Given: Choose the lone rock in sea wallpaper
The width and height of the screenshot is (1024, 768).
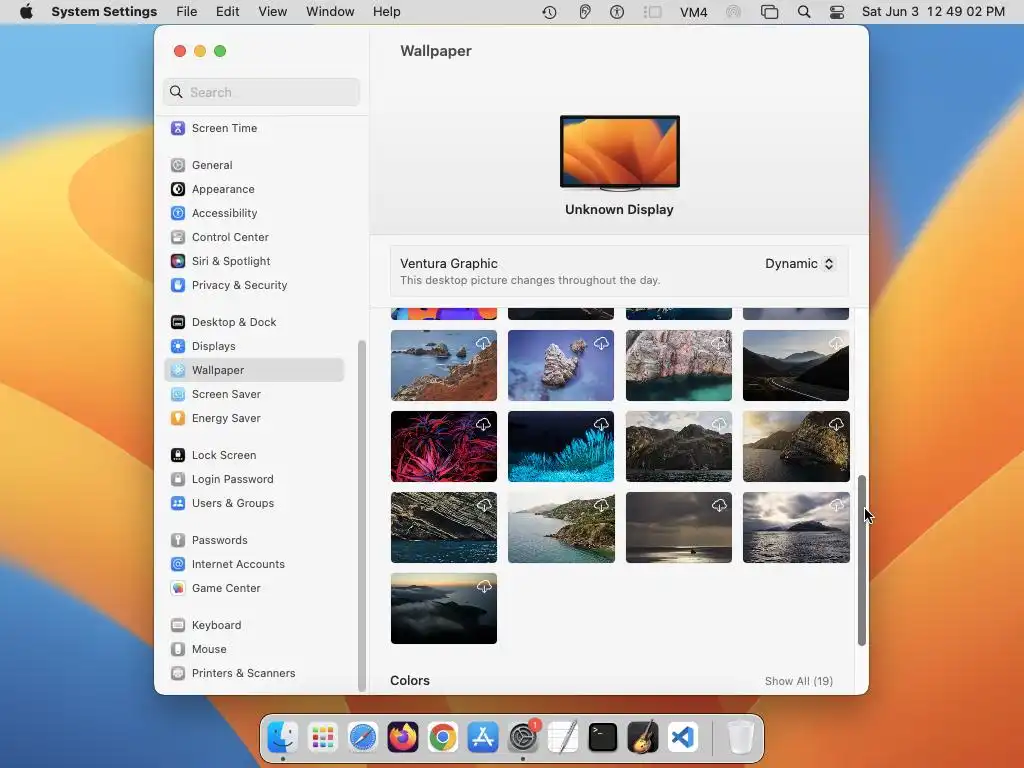Looking at the screenshot, I should point(561,366).
